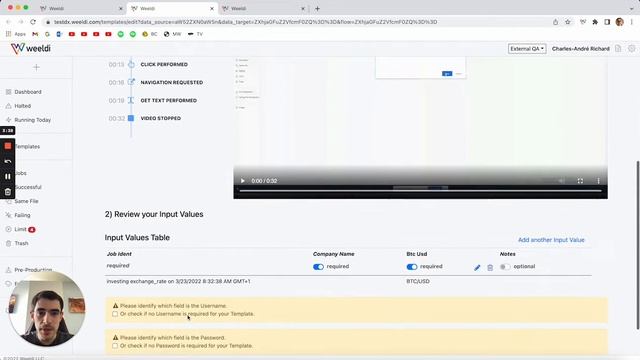The width and height of the screenshot is (640, 360).
Task: Click the video progress bar
Action: [420, 191]
